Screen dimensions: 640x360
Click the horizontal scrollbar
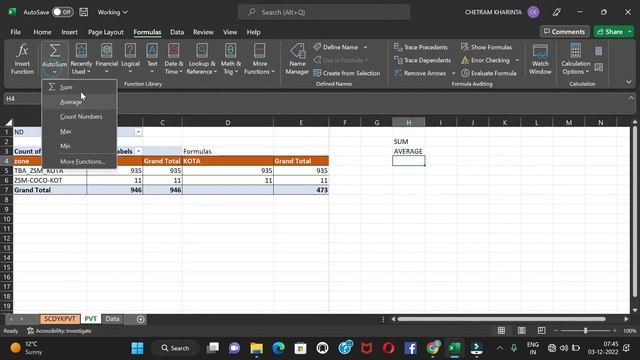tap(501, 319)
